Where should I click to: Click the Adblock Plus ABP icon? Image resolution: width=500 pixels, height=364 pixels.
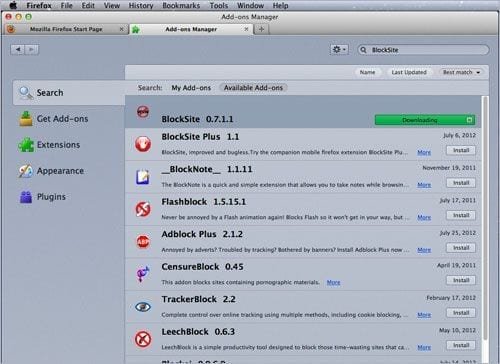point(143,241)
